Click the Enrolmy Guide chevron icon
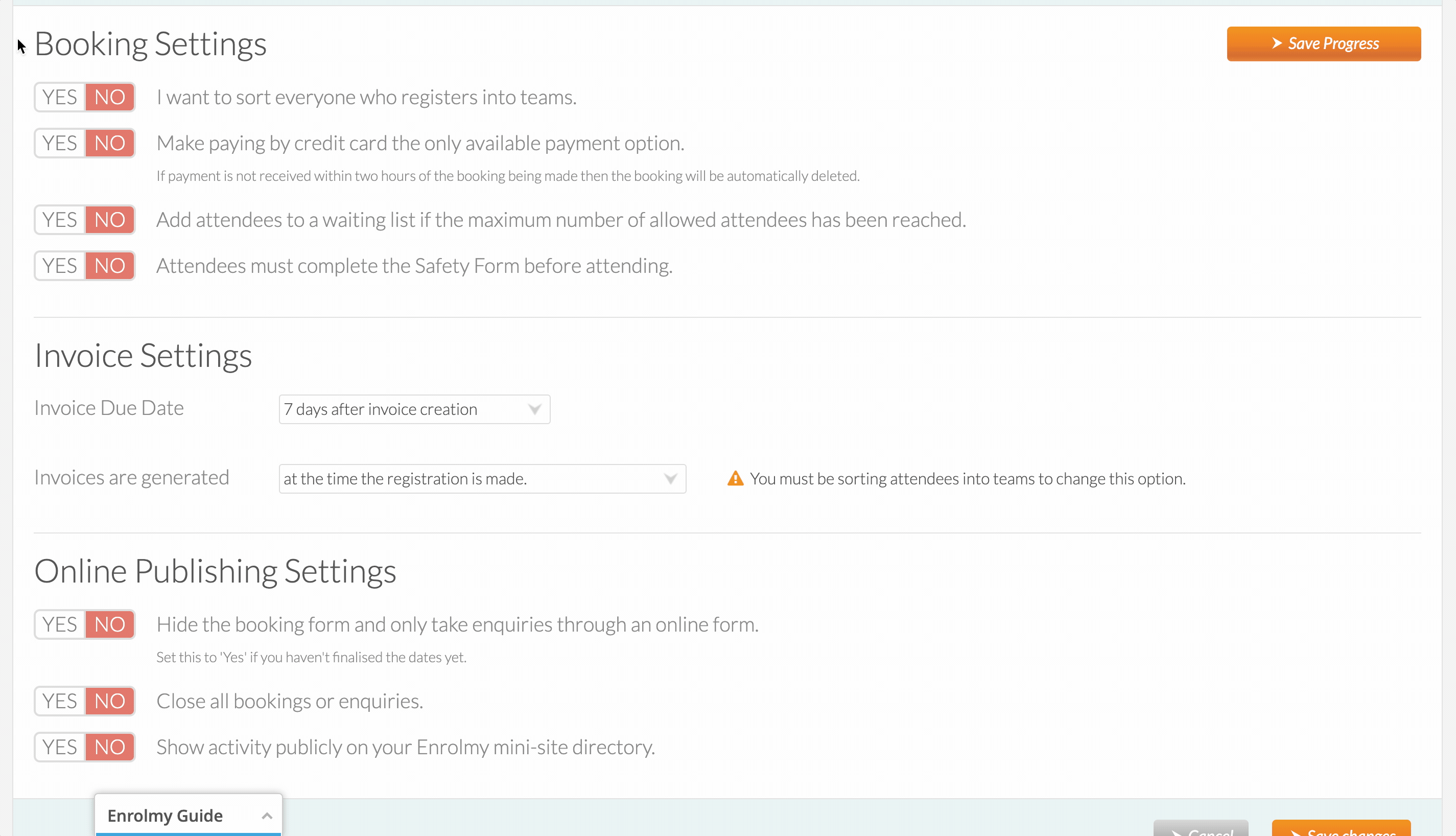 pos(267,816)
